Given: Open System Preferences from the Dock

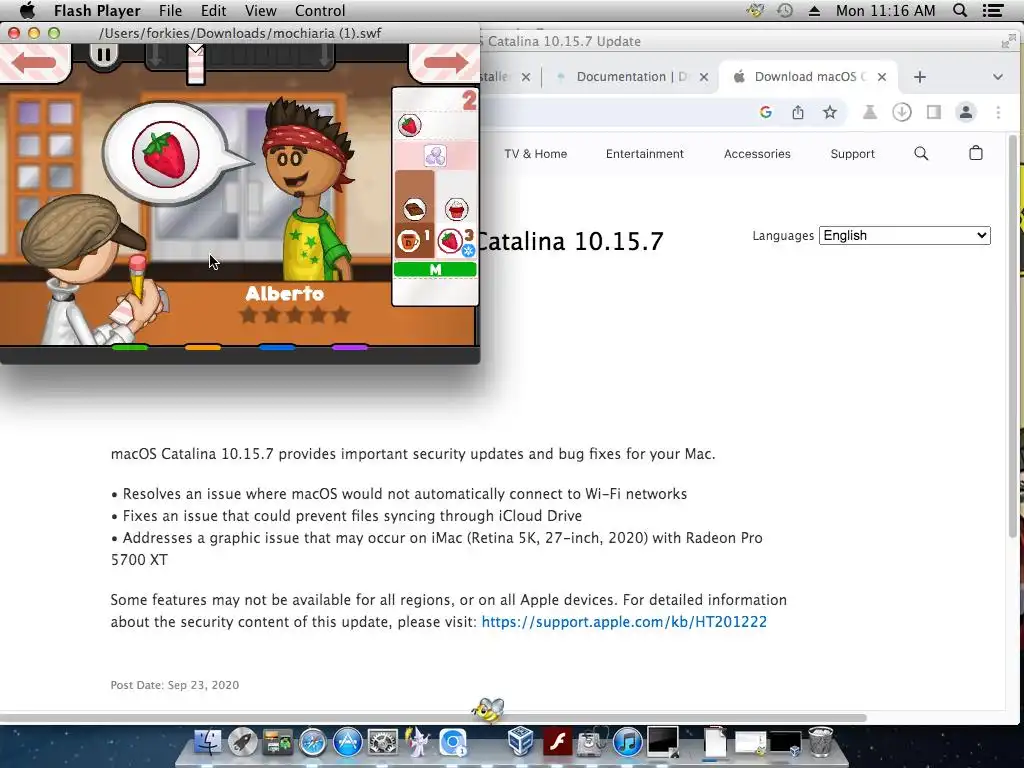Looking at the screenshot, I should 383,743.
